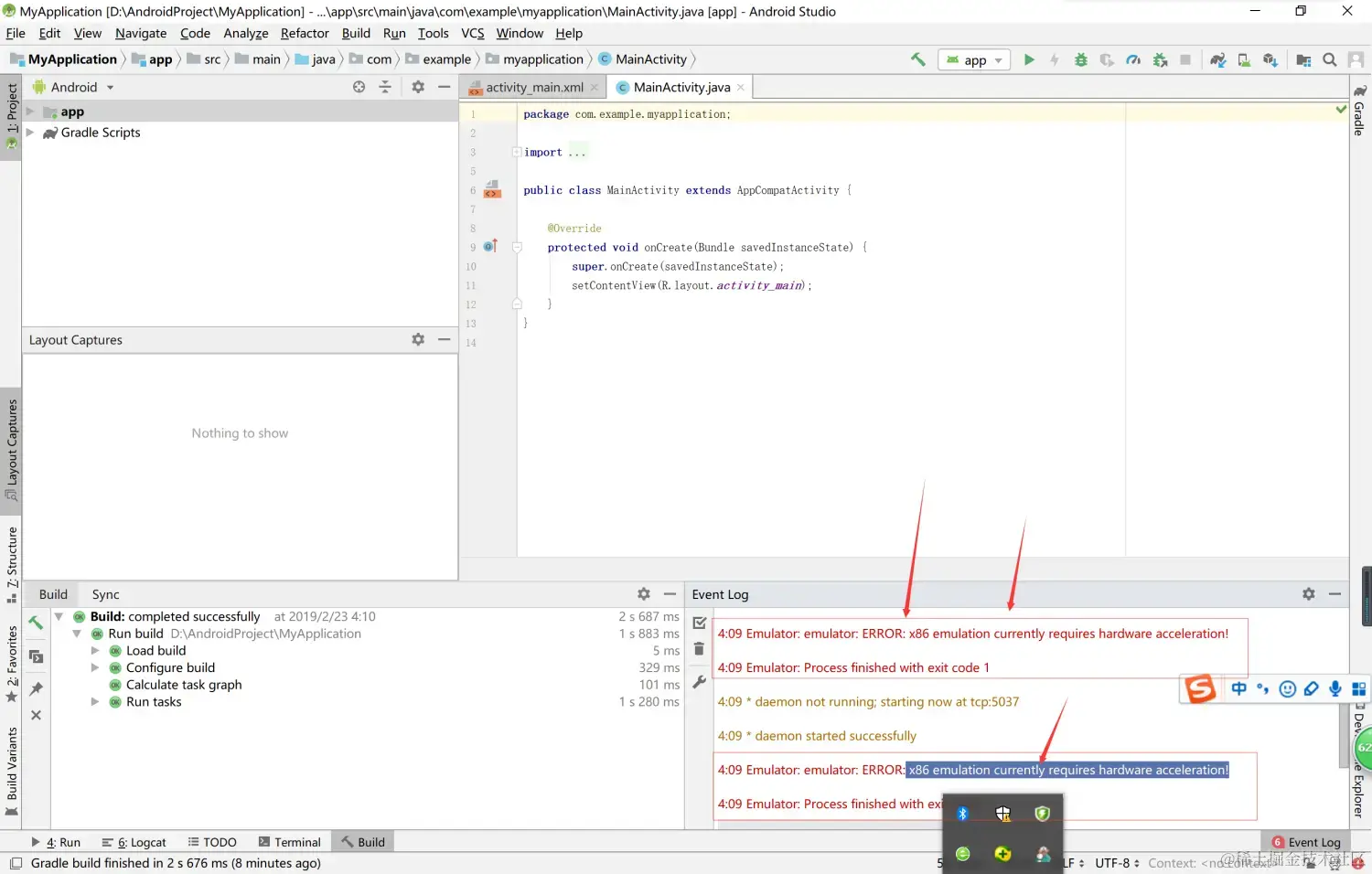
Task: Collapse the Run build node
Action: click(x=77, y=634)
